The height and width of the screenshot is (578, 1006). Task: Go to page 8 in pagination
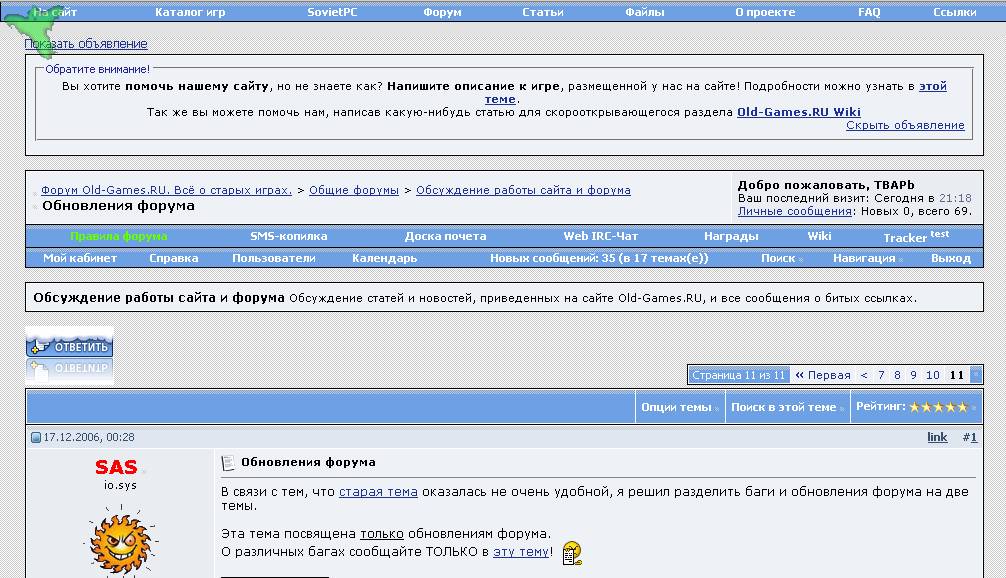tap(897, 375)
